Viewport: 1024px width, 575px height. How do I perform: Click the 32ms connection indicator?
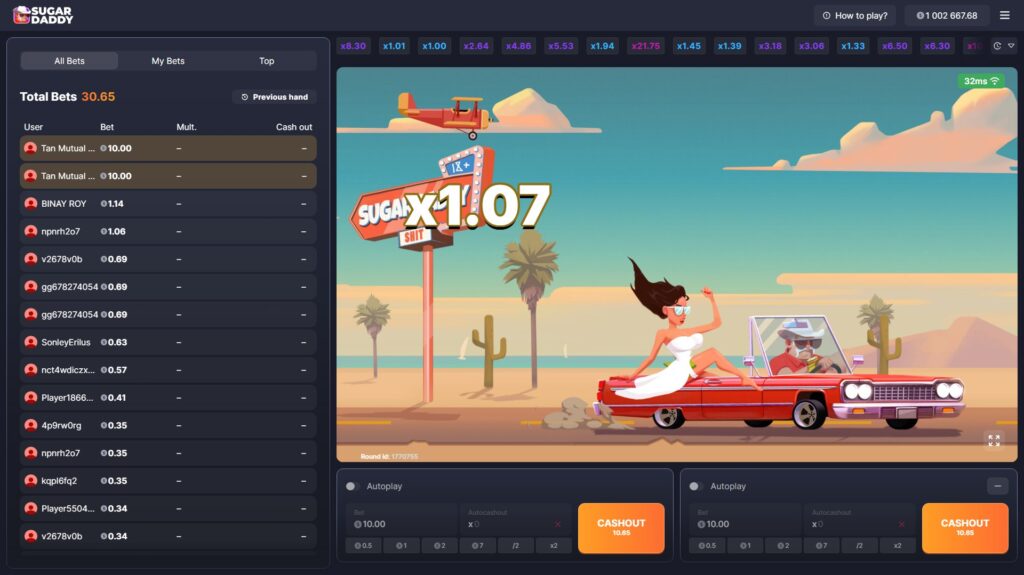[x=981, y=81]
